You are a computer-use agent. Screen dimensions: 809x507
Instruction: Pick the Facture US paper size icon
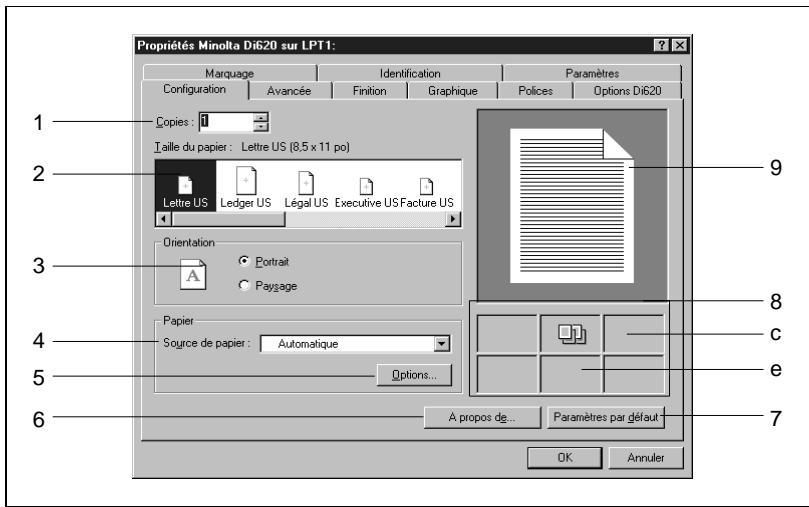(426, 186)
